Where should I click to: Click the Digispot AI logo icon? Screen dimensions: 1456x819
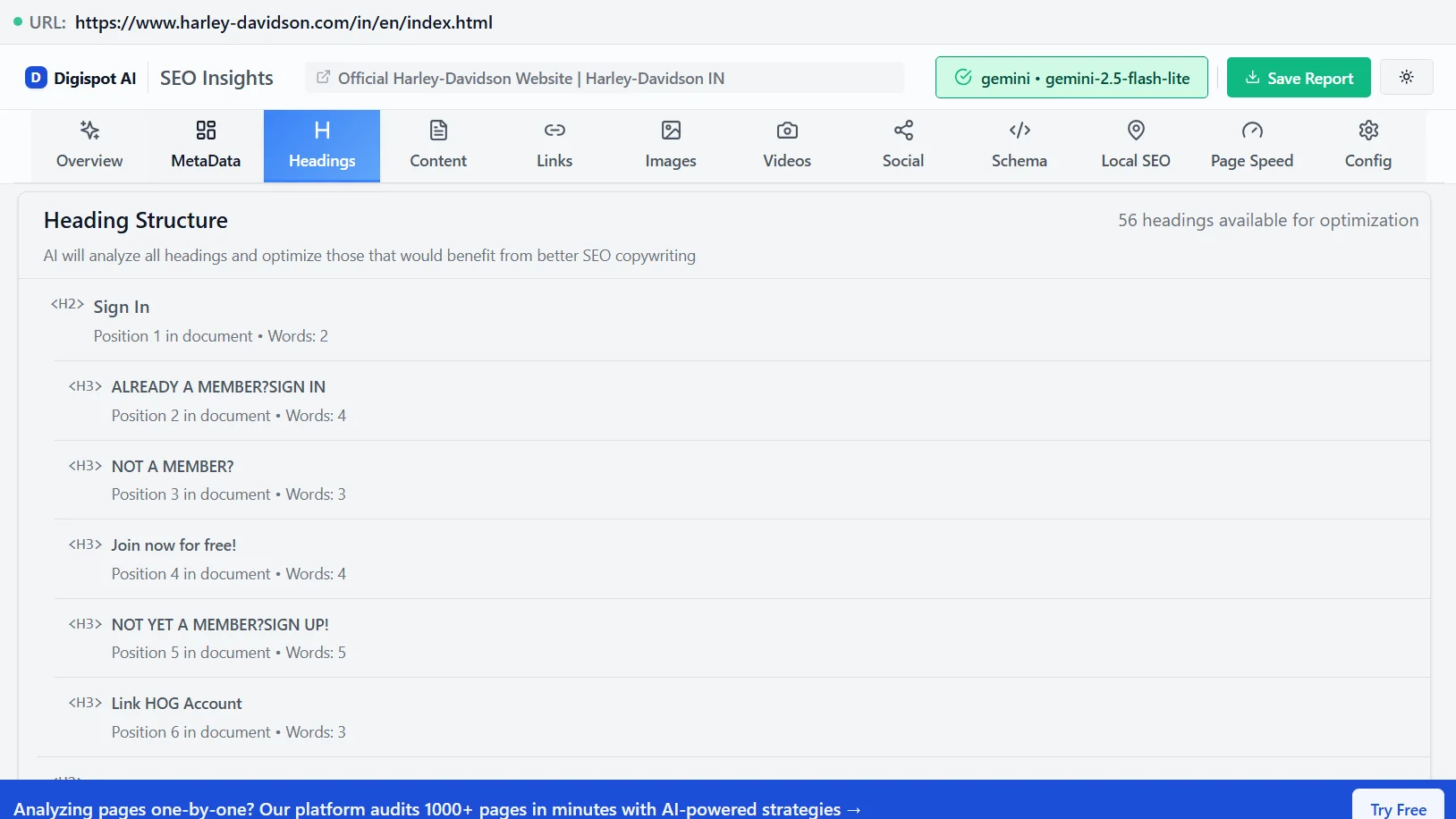[x=36, y=78]
